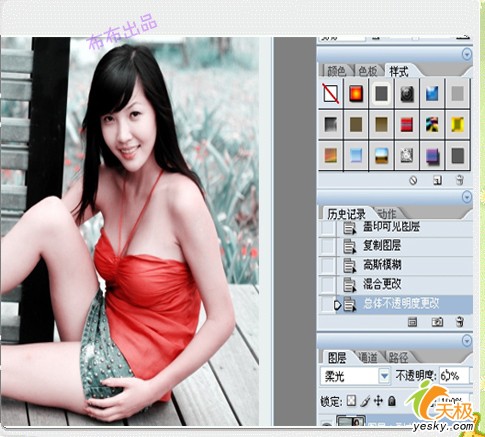Screen dimensions: 485x437
Task: Click the 不透明度 percentage field
Action: (454, 376)
